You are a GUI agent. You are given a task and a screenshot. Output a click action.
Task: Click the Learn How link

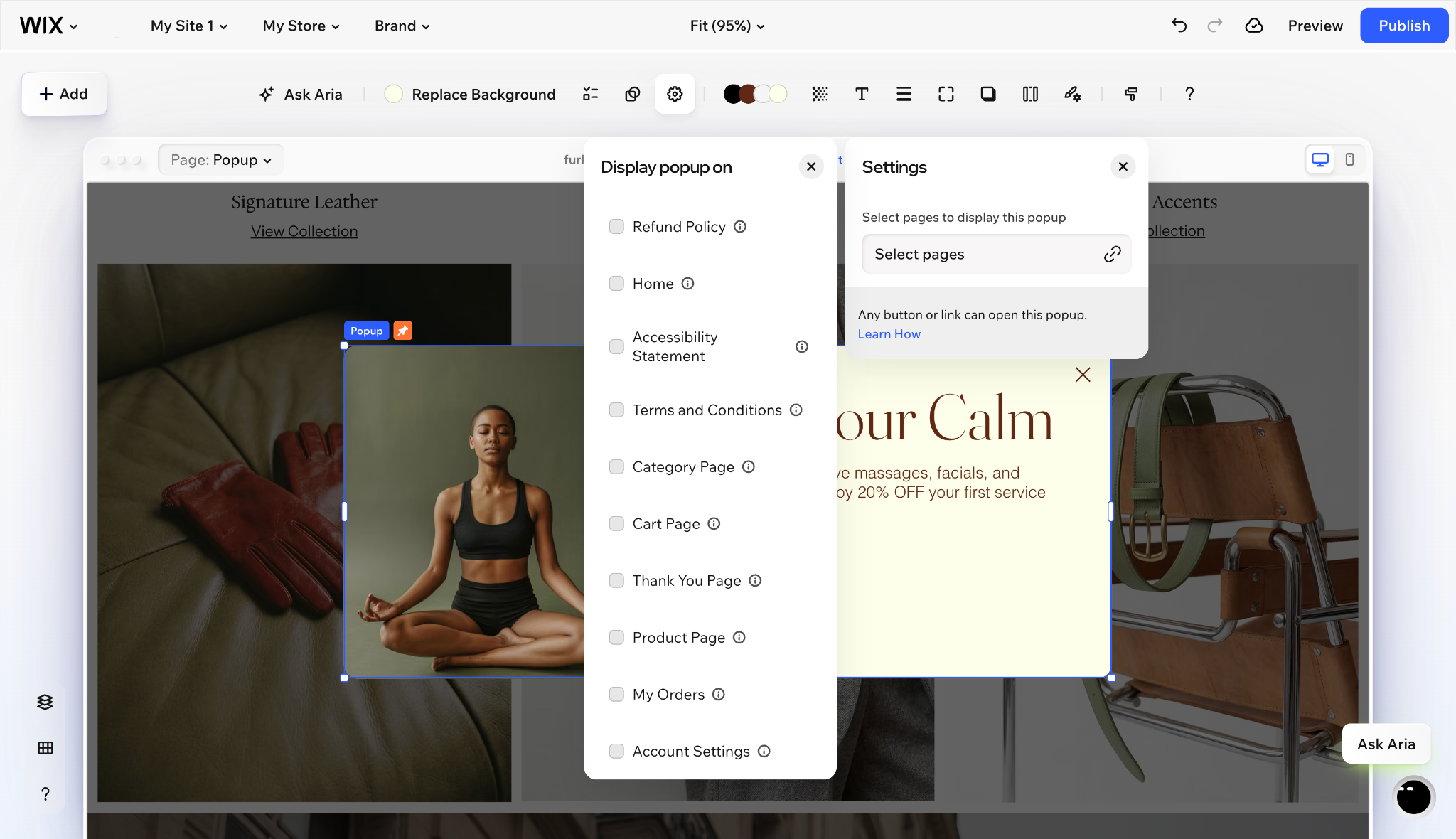889,334
